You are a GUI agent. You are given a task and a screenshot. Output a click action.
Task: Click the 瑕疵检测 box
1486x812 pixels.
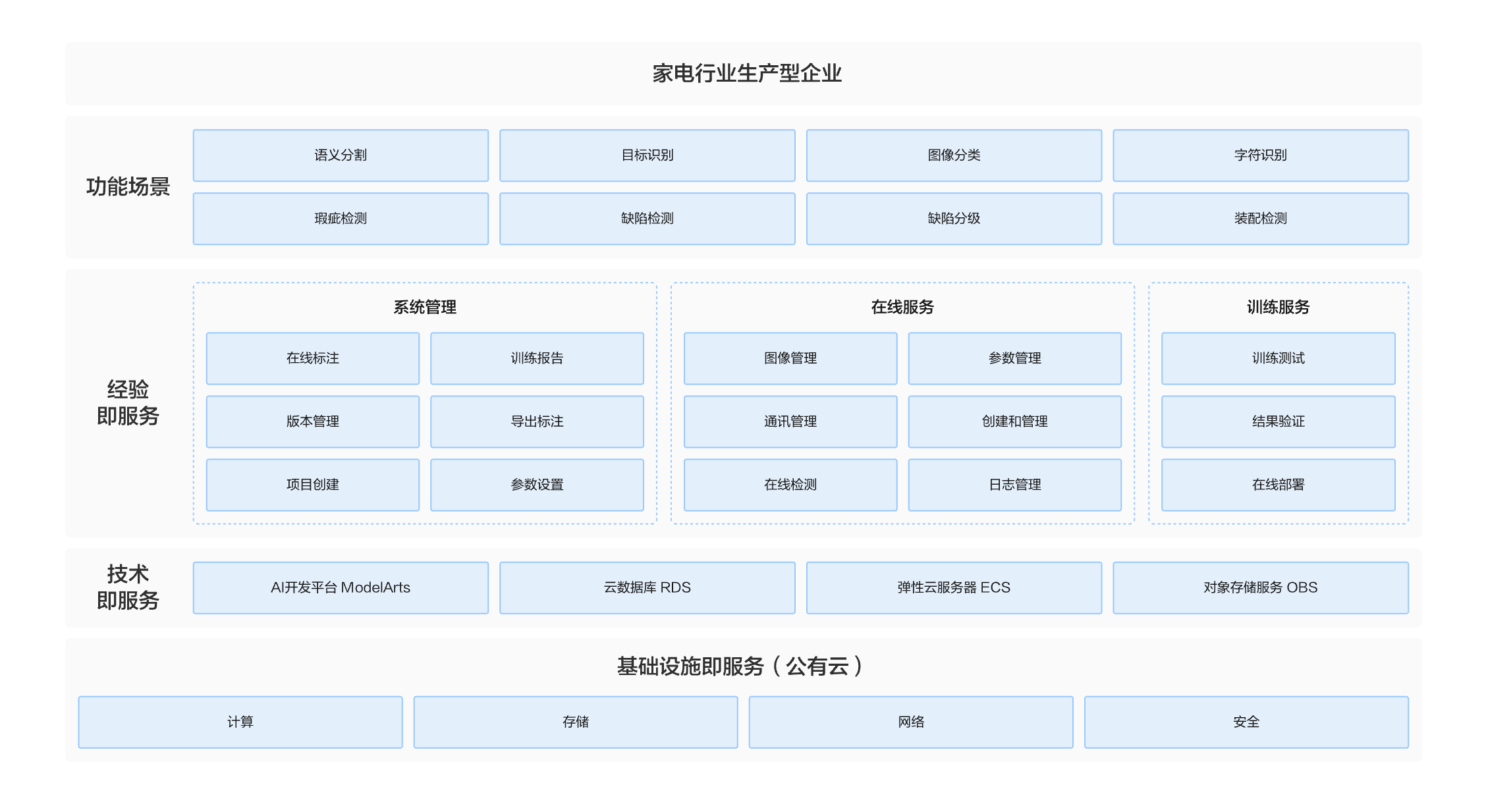pyautogui.click(x=341, y=219)
